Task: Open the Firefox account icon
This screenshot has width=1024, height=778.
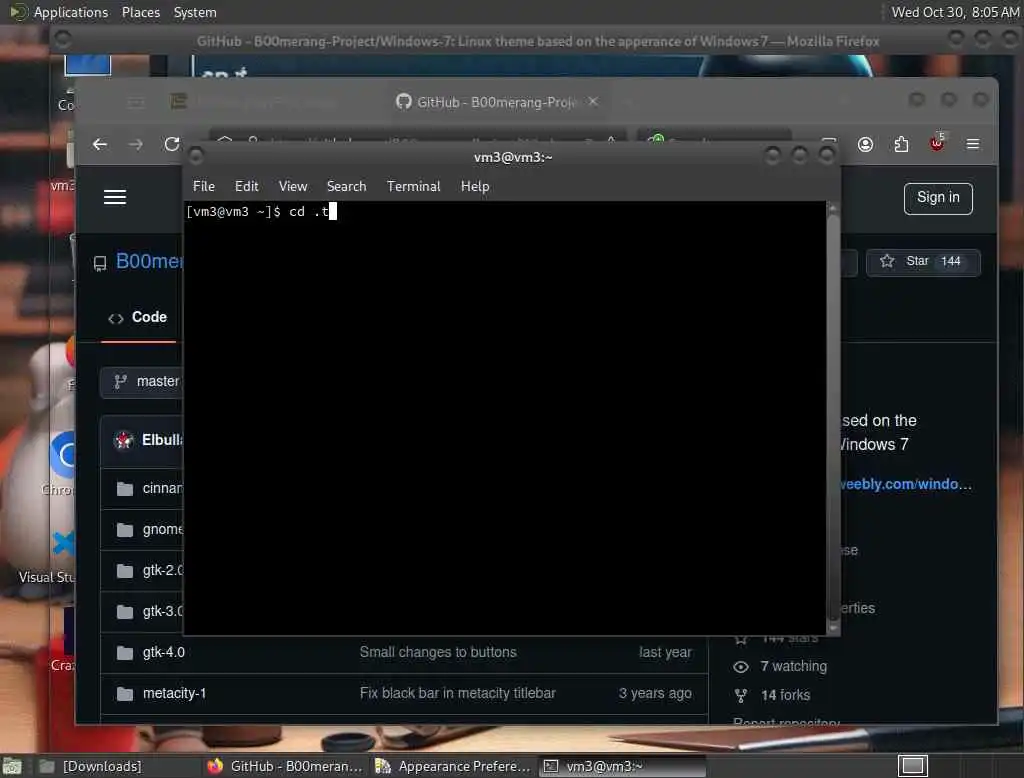Action: click(x=865, y=144)
